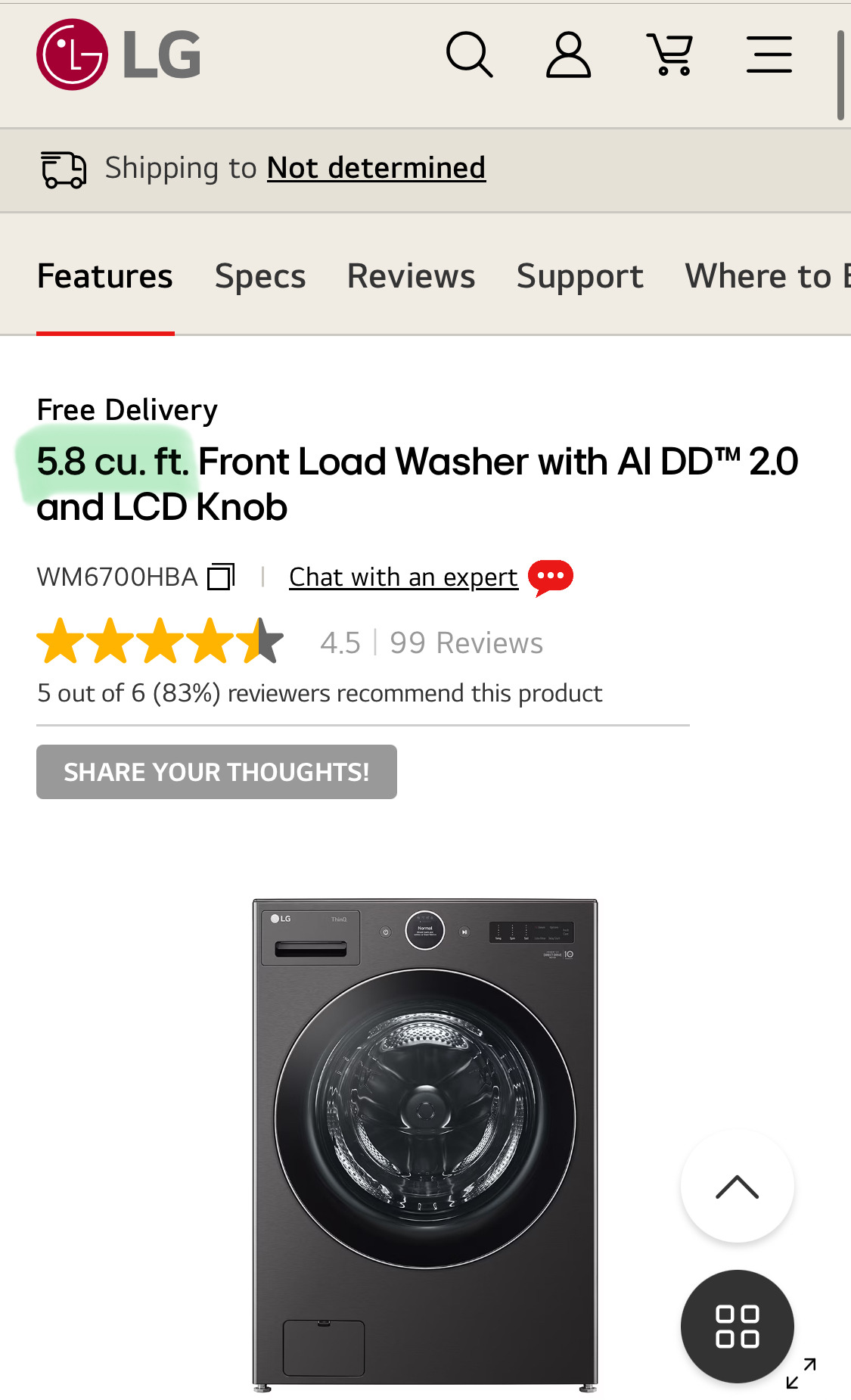The height and width of the screenshot is (1400, 851).
Task: Switch to the Specs tab
Action: [260, 276]
